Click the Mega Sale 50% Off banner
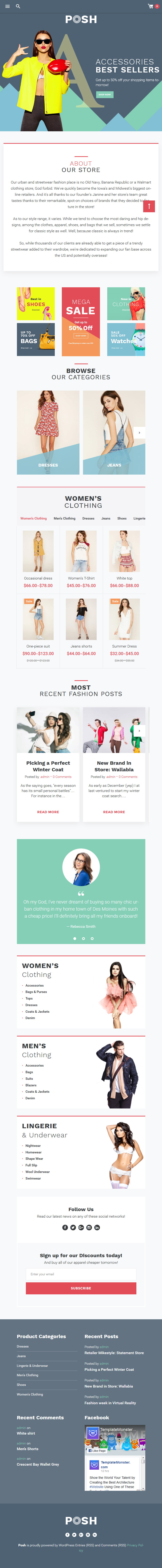Image resolution: width=162 pixels, height=1568 pixels. 81,321
